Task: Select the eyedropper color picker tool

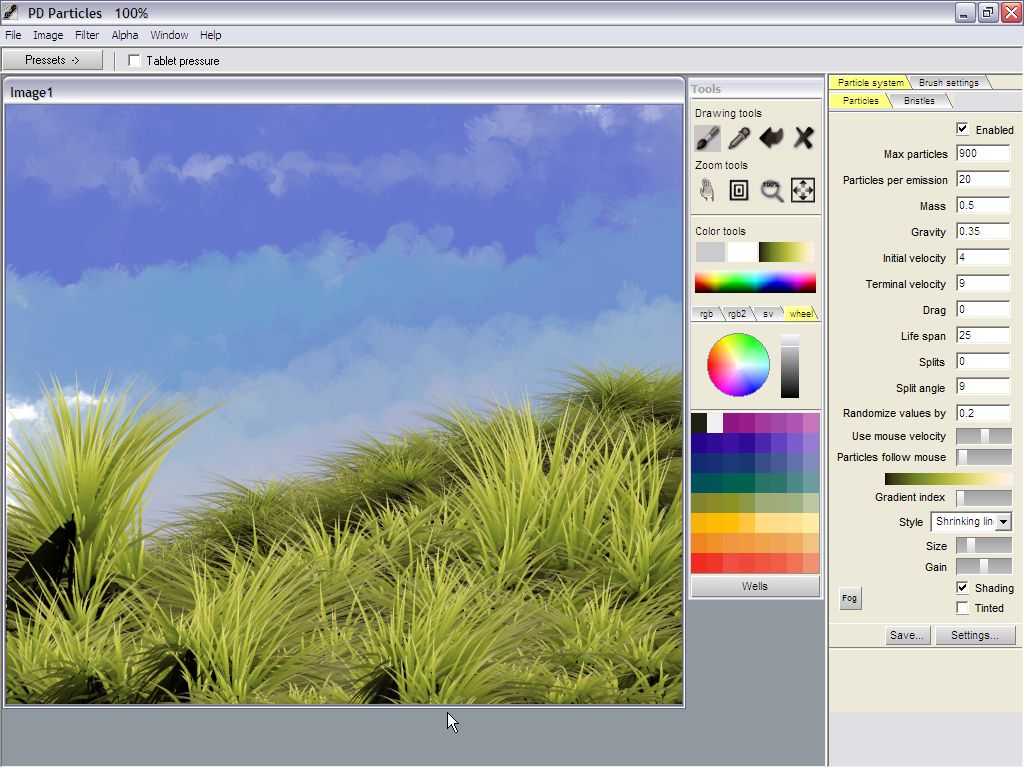Action: tap(739, 137)
